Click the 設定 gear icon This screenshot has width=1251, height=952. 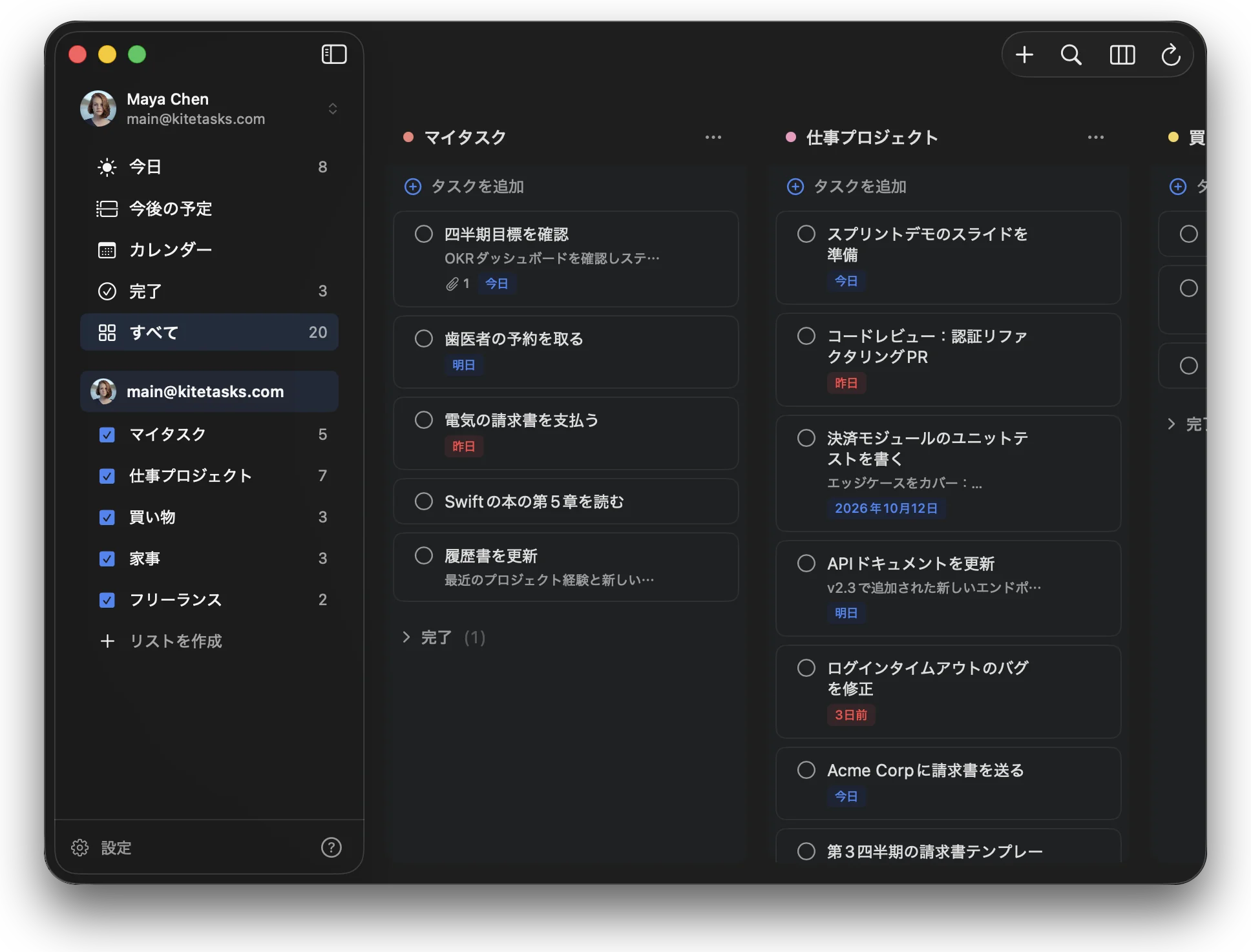(79, 847)
